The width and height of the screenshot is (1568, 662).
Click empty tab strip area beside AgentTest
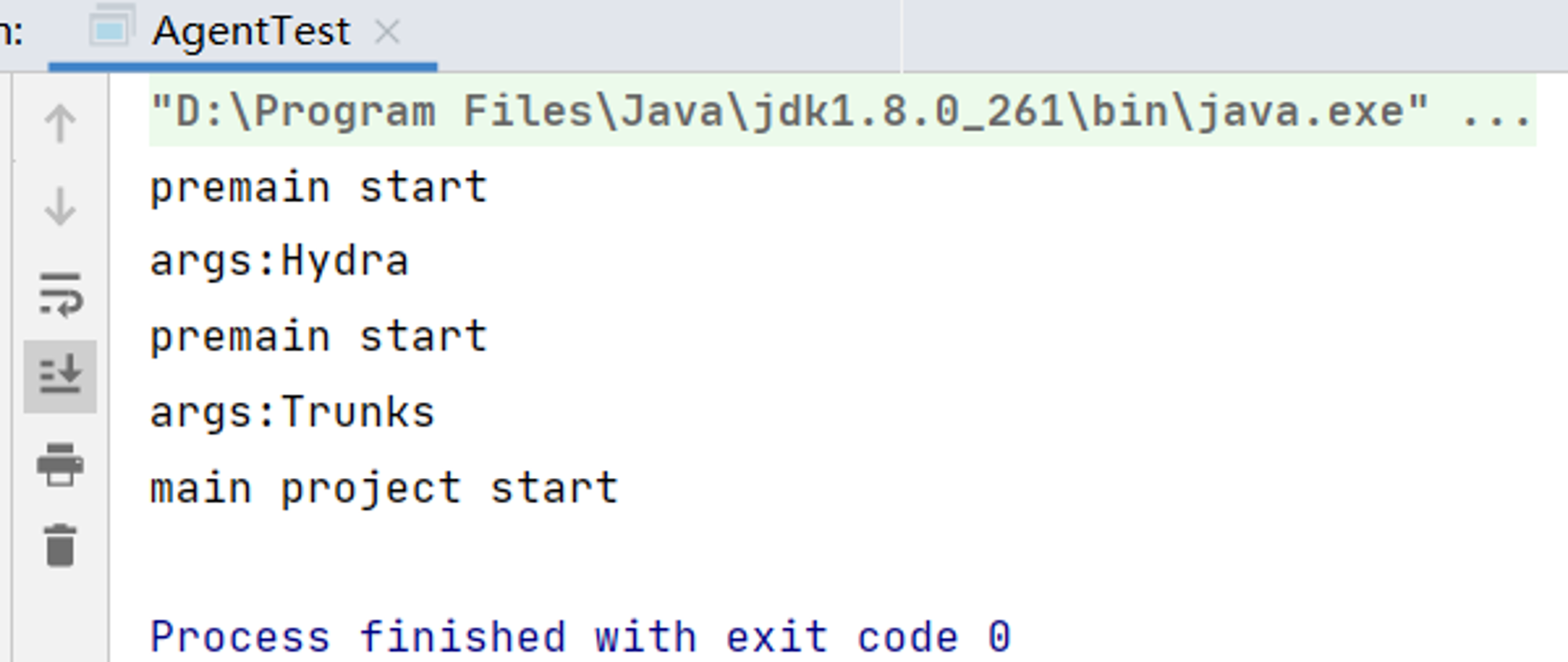point(1235,35)
